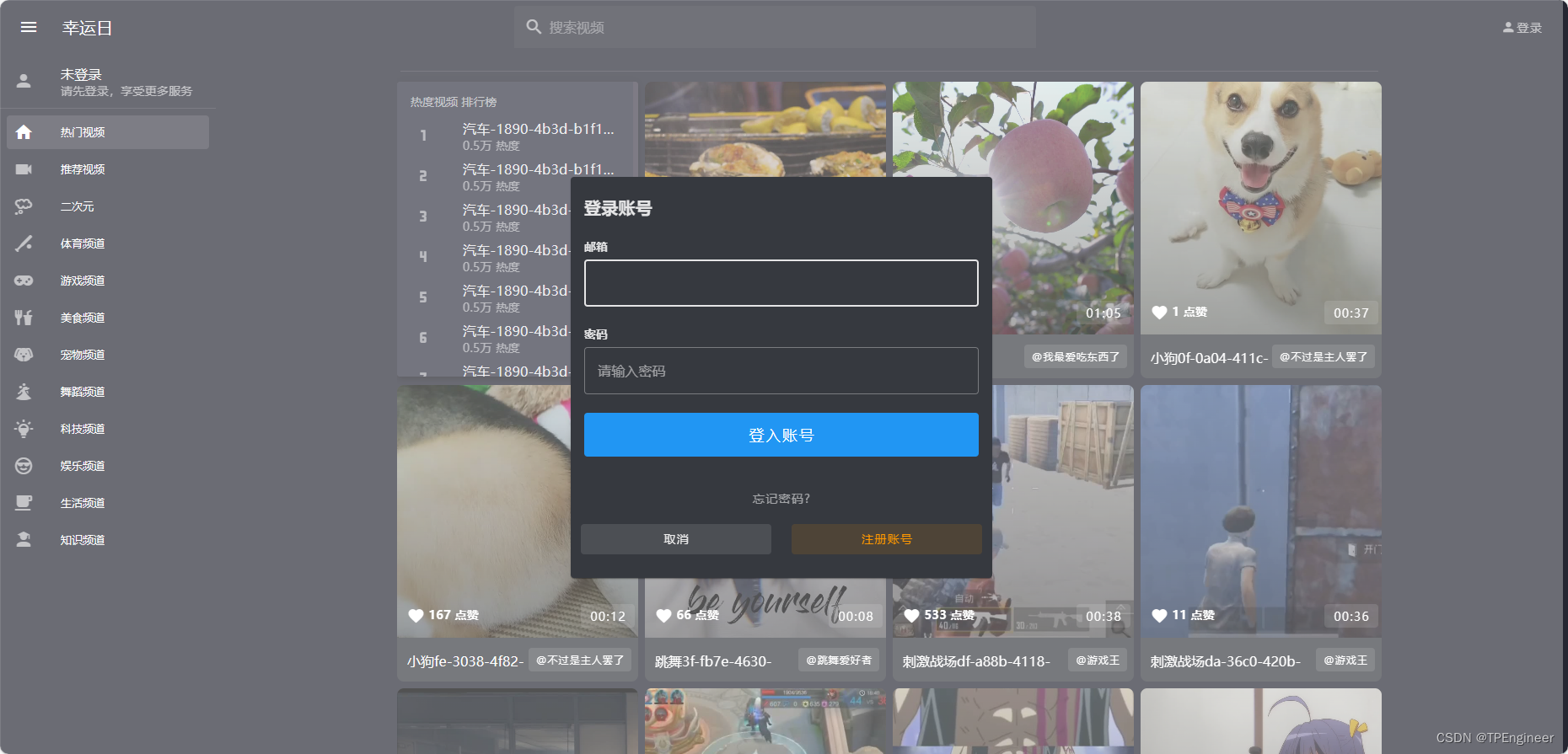Click video title 小狗fe-3038-4f82-
The width and height of the screenshot is (1568, 754).
(x=465, y=661)
